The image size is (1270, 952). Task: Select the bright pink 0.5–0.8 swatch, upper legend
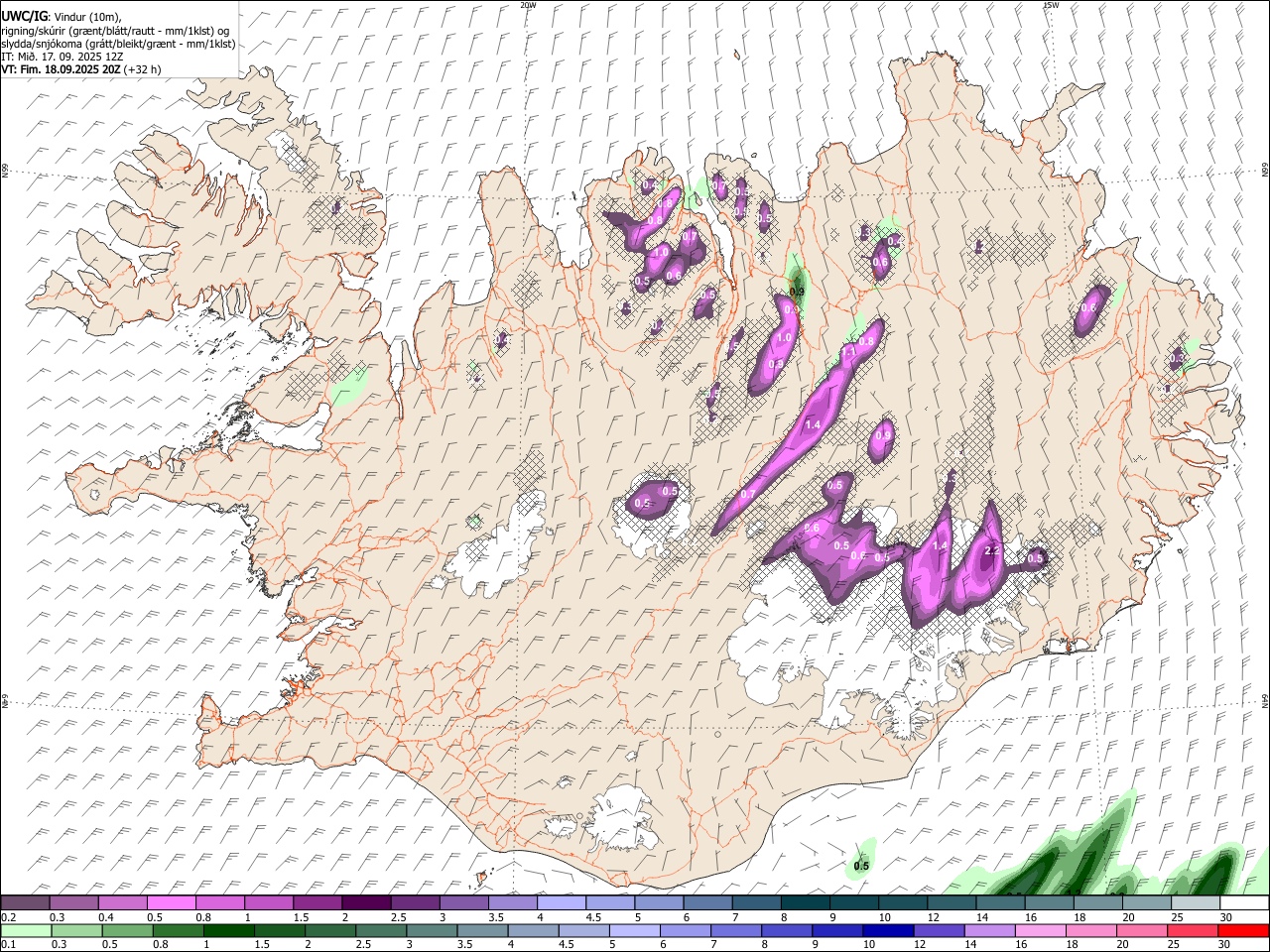pos(171,903)
